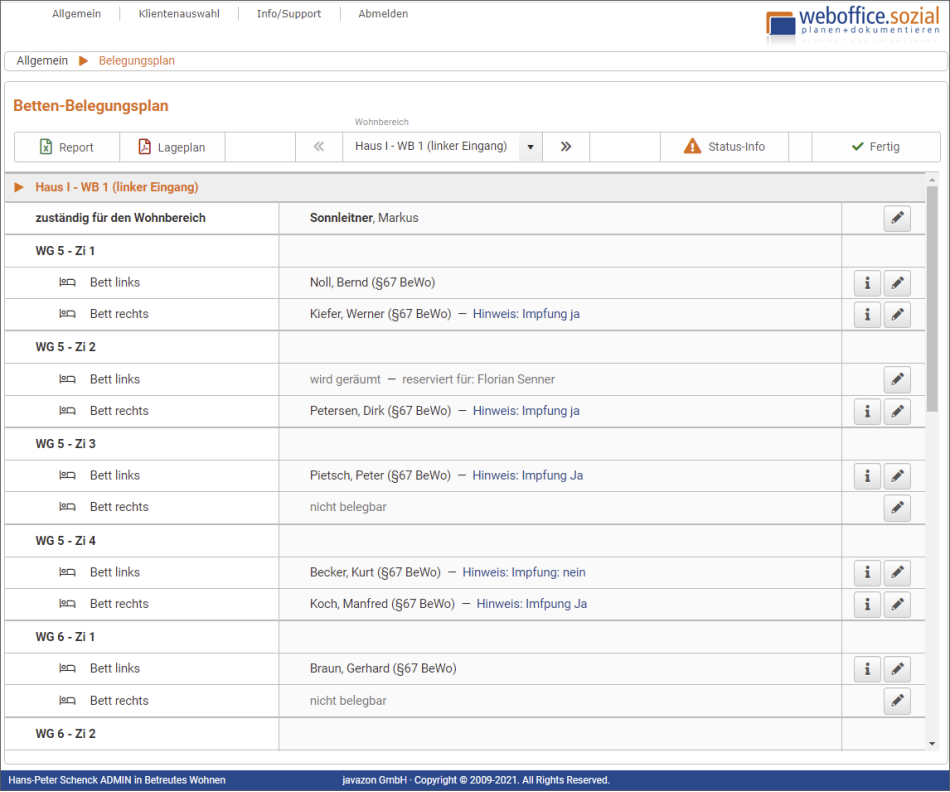Image resolution: width=950 pixels, height=792 pixels.
Task: Edit the reserved bed for Florian Senner
Action: (897, 380)
